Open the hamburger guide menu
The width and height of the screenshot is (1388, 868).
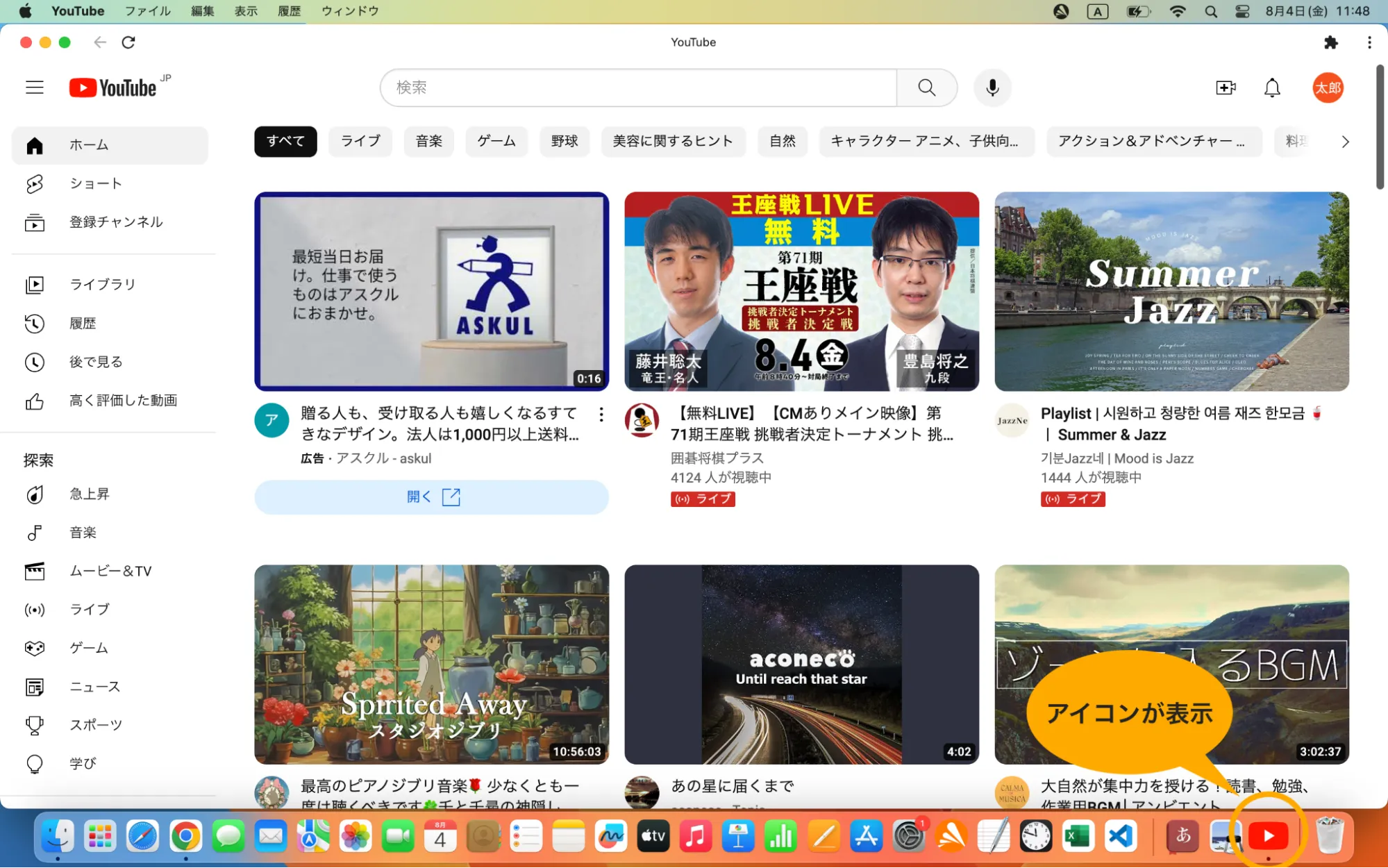pyautogui.click(x=35, y=87)
